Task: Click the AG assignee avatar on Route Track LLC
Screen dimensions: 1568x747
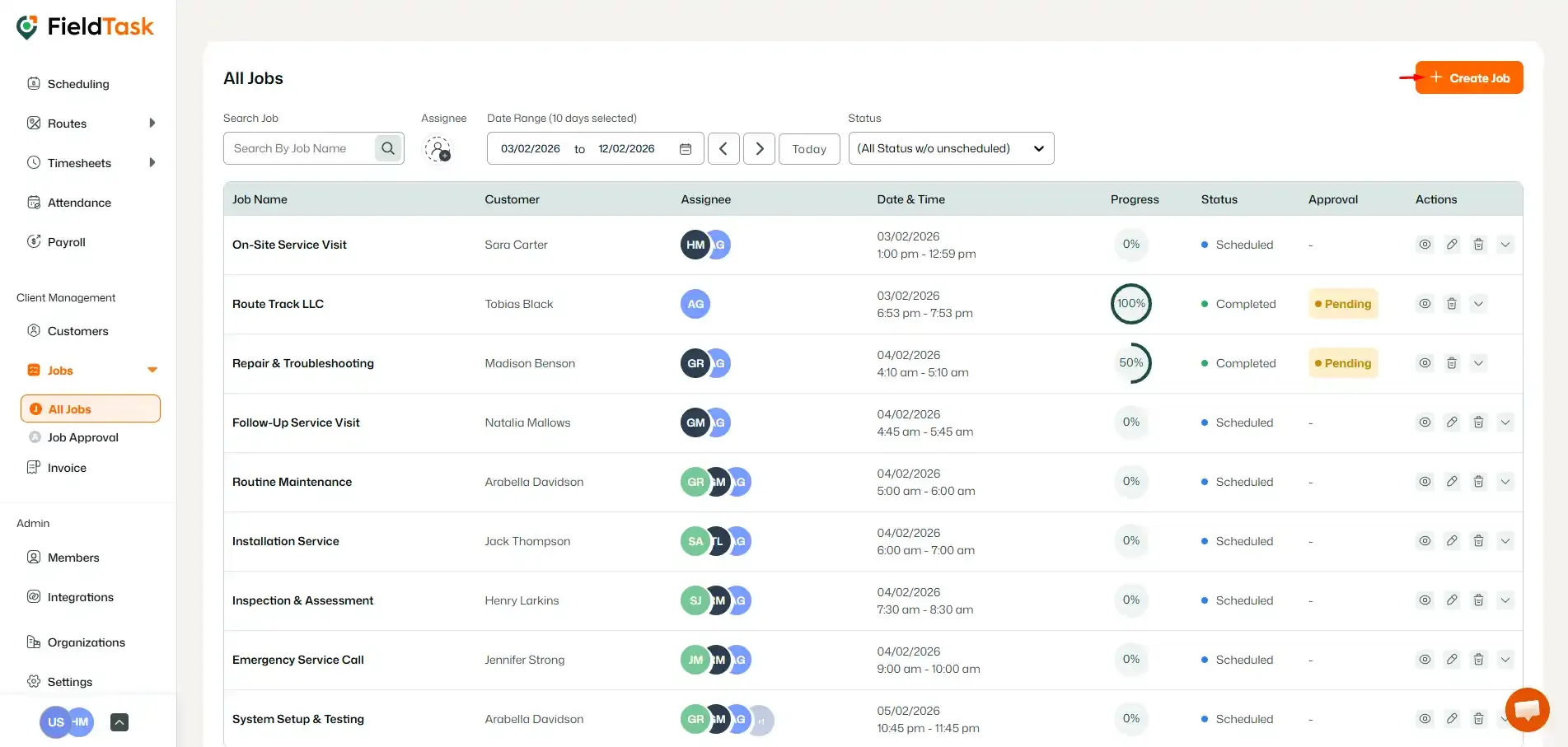Action: pos(695,304)
